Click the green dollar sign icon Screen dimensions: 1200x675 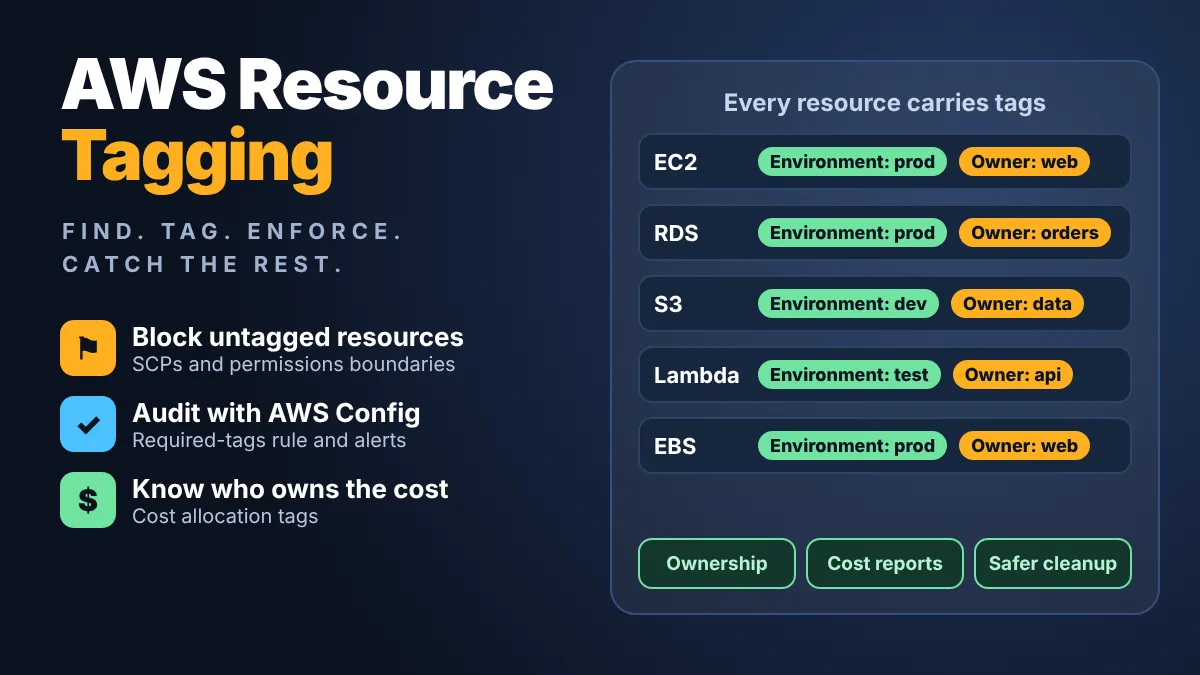[88, 500]
